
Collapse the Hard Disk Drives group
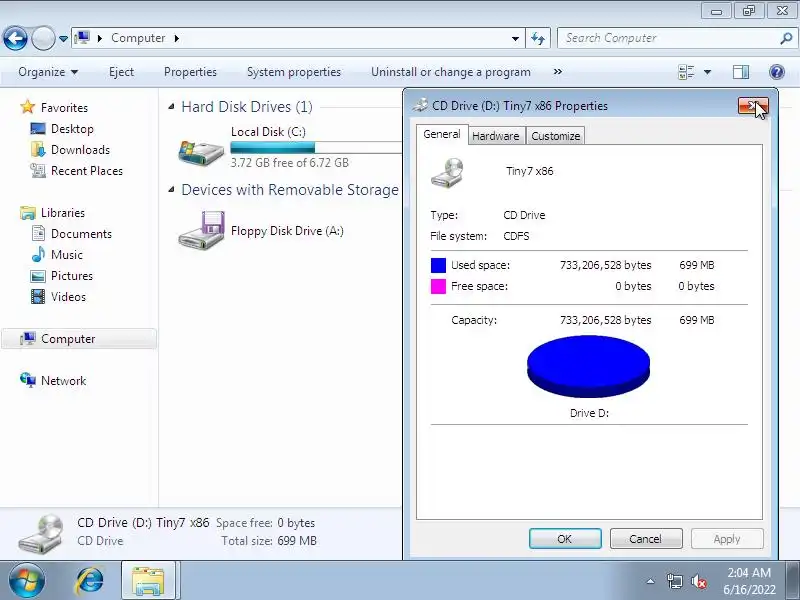coord(171,106)
